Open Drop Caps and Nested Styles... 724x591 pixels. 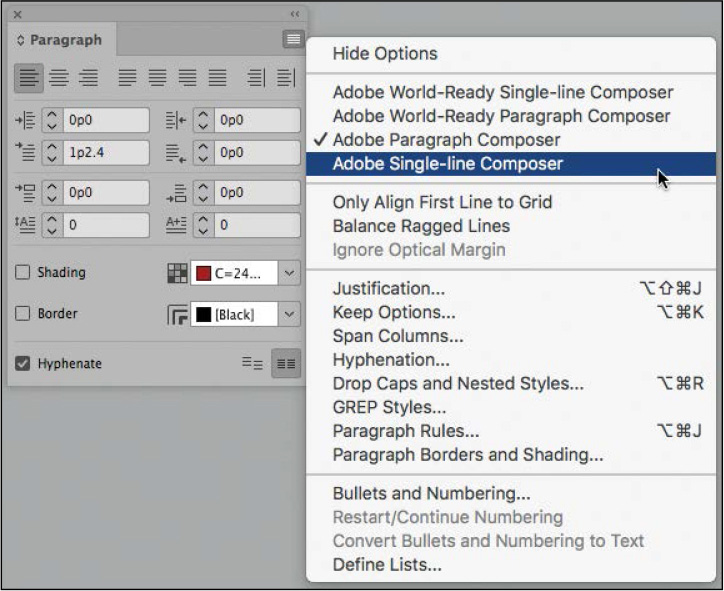(511, 384)
